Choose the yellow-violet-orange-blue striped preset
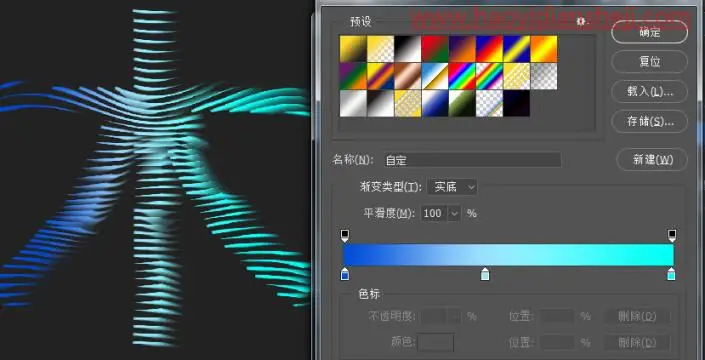Screen dimensions: 705x360 (x=380, y=76)
